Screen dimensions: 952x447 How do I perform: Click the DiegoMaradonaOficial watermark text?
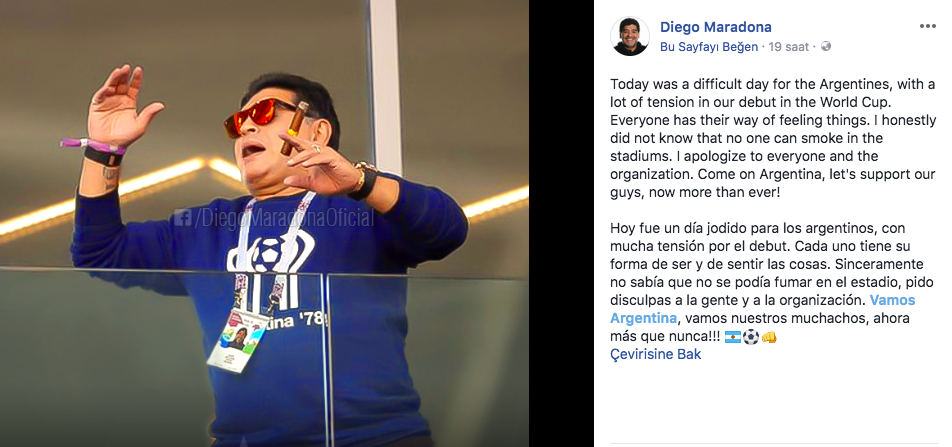coord(283,218)
